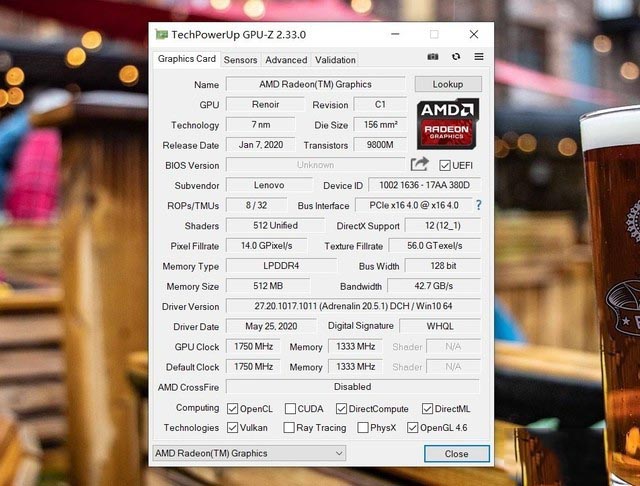Toggle the OpenGL 4.6 checkbox
Viewport: 640px width, 486px height.
pyautogui.click(x=412, y=428)
